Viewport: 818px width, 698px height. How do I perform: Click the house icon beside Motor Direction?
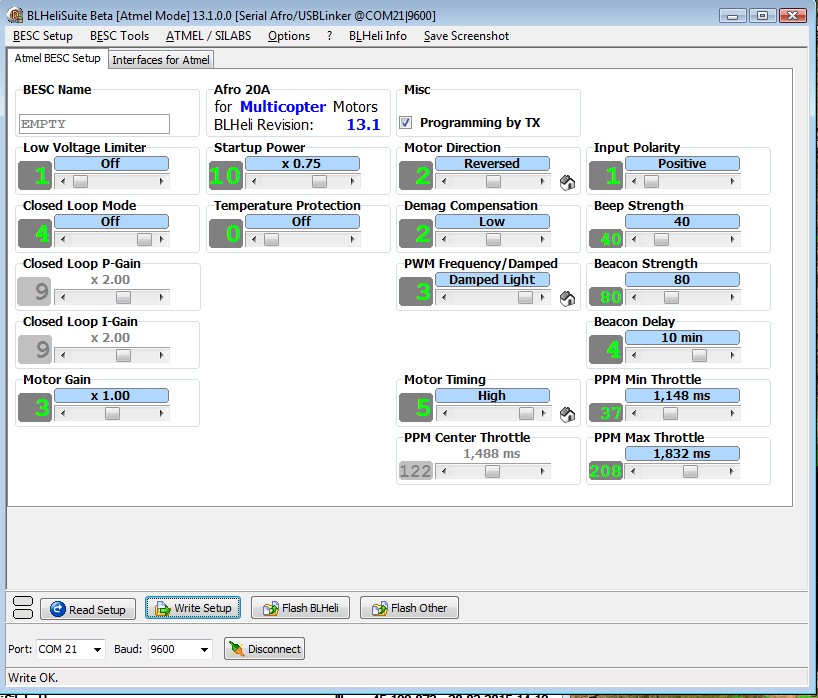point(566,182)
